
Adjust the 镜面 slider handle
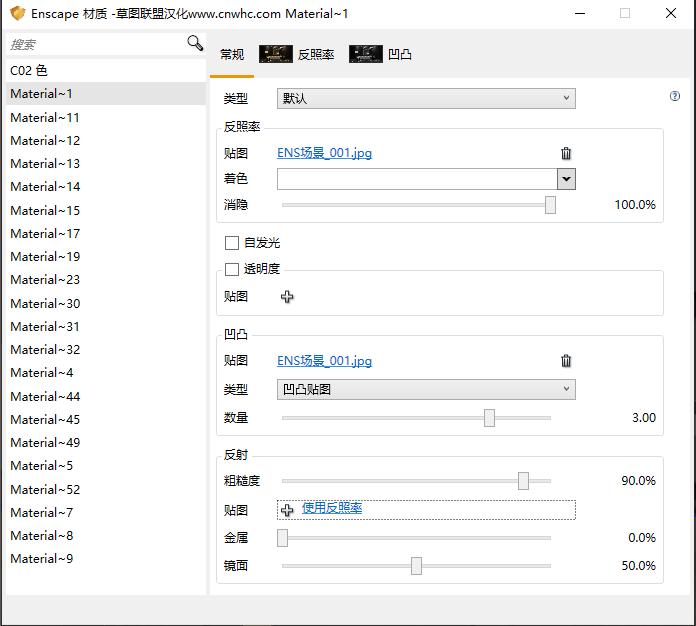[x=416, y=566]
